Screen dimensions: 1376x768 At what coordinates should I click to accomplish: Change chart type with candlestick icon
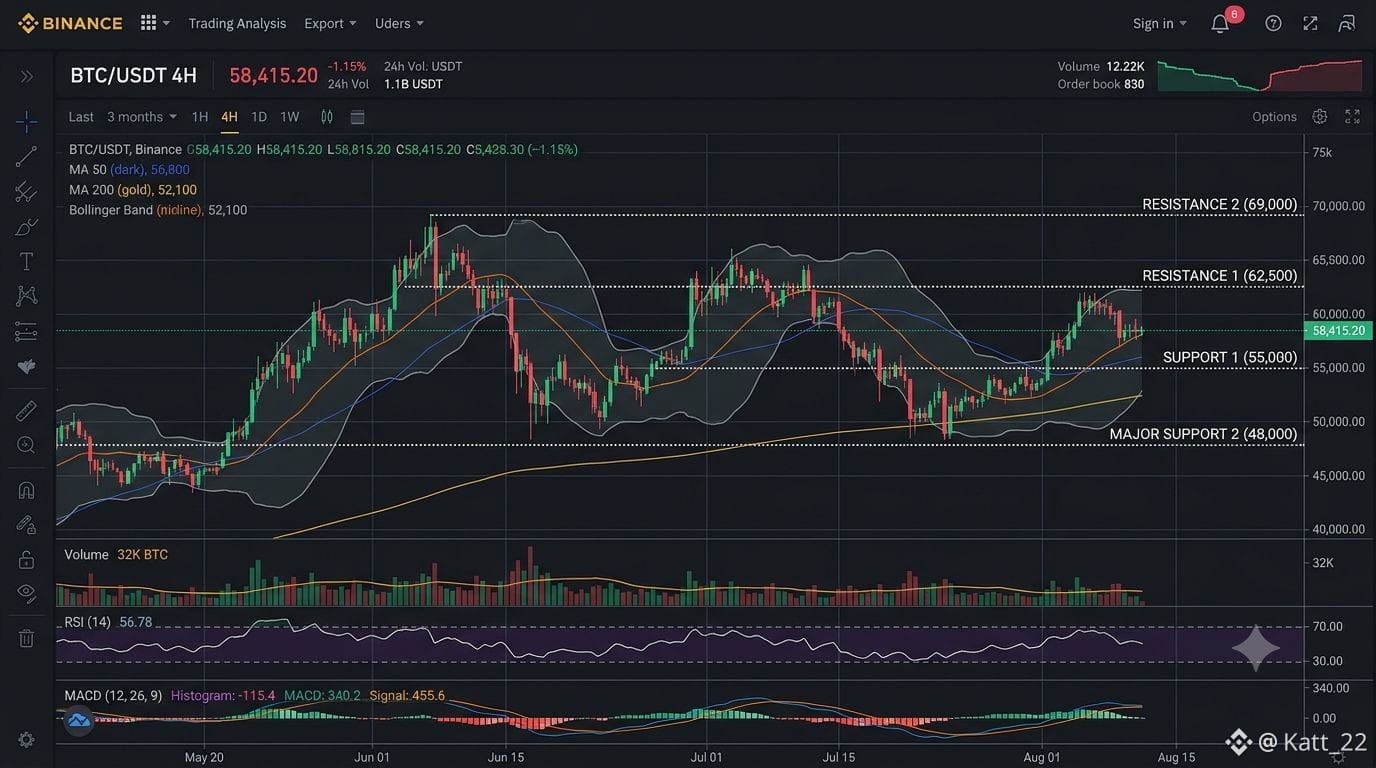(326, 117)
